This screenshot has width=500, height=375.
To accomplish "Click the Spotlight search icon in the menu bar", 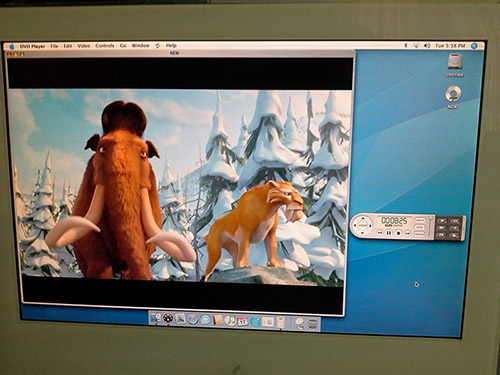I will (474, 46).
